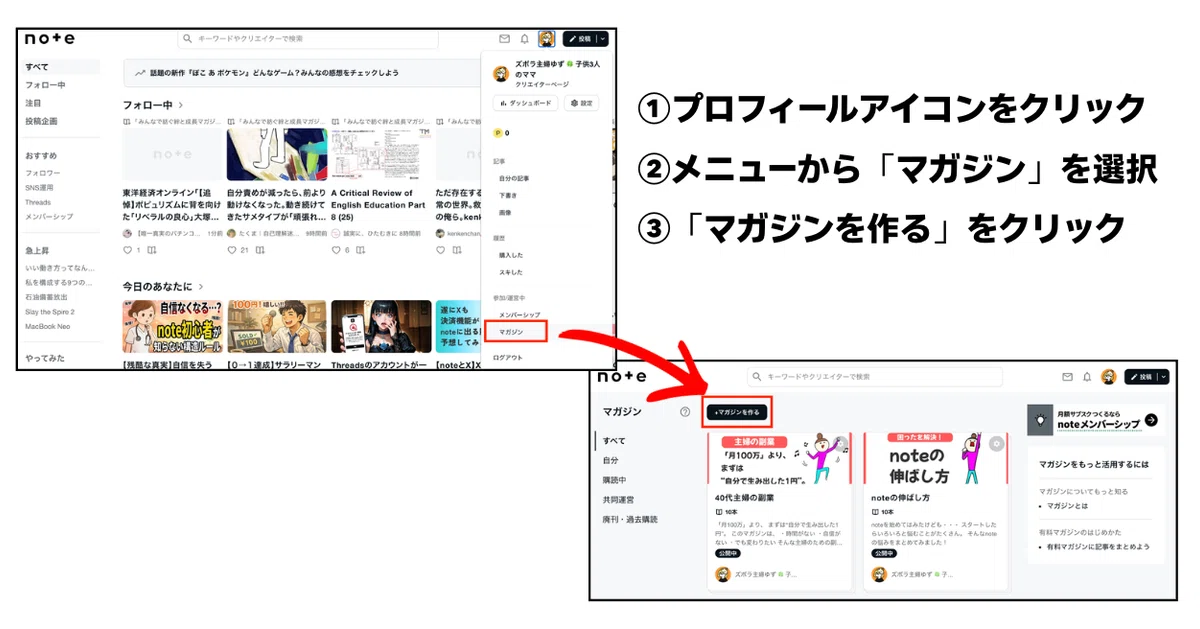The height and width of the screenshot is (629, 1200).
Task: Open gear settings on noteの伸ばし方 magazine card
Action: pos(996,443)
